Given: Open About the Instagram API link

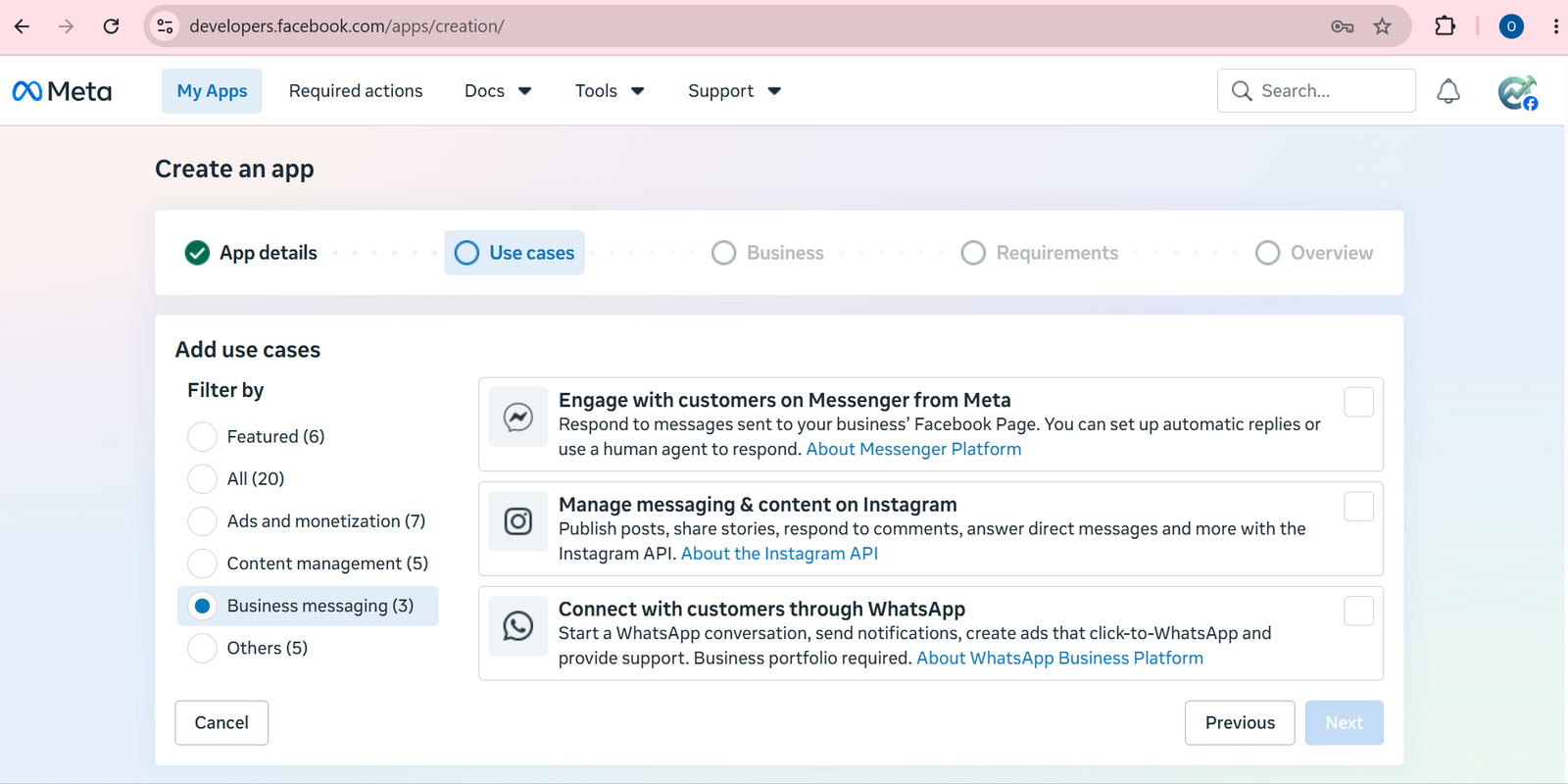Looking at the screenshot, I should coord(779,554).
